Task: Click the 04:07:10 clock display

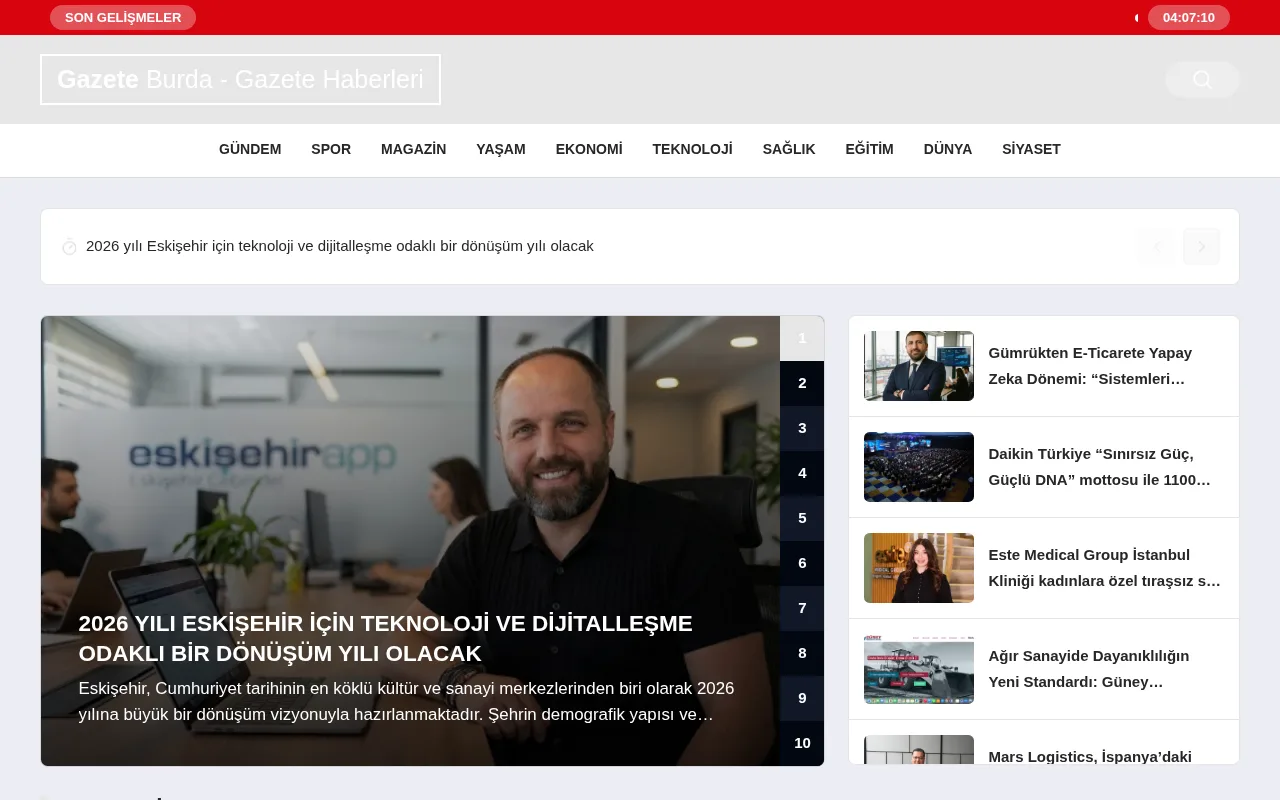Action: 1189,17
